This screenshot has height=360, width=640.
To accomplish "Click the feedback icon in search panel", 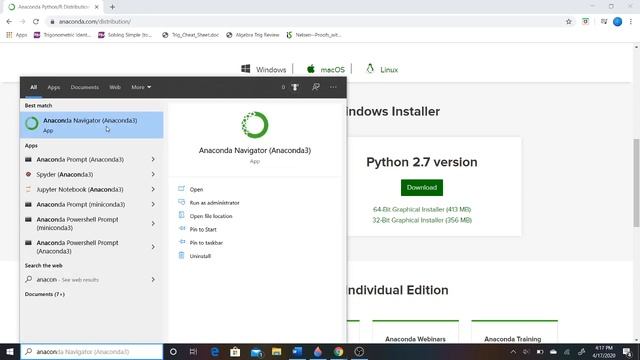I will click(x=316, y=87).
